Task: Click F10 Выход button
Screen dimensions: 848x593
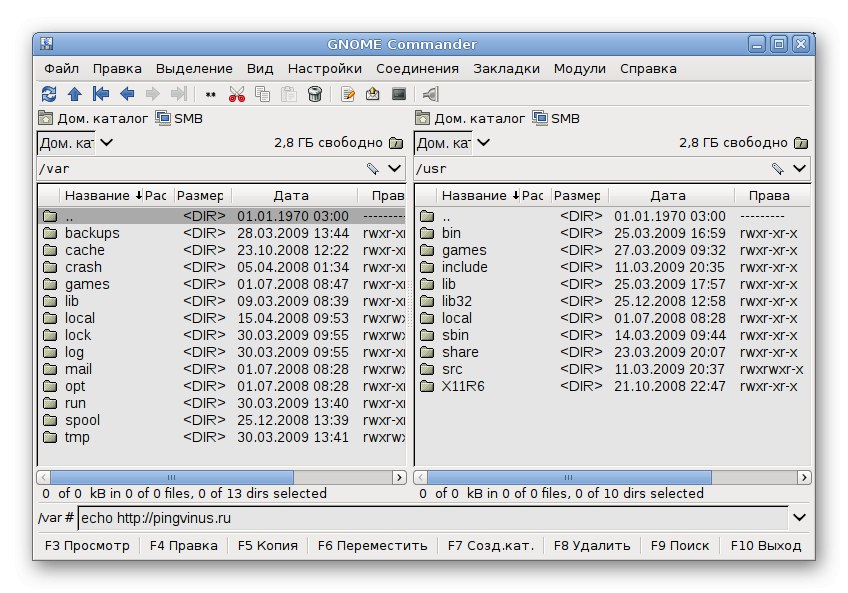Action: pyautogui.click(x=766, y=545)
